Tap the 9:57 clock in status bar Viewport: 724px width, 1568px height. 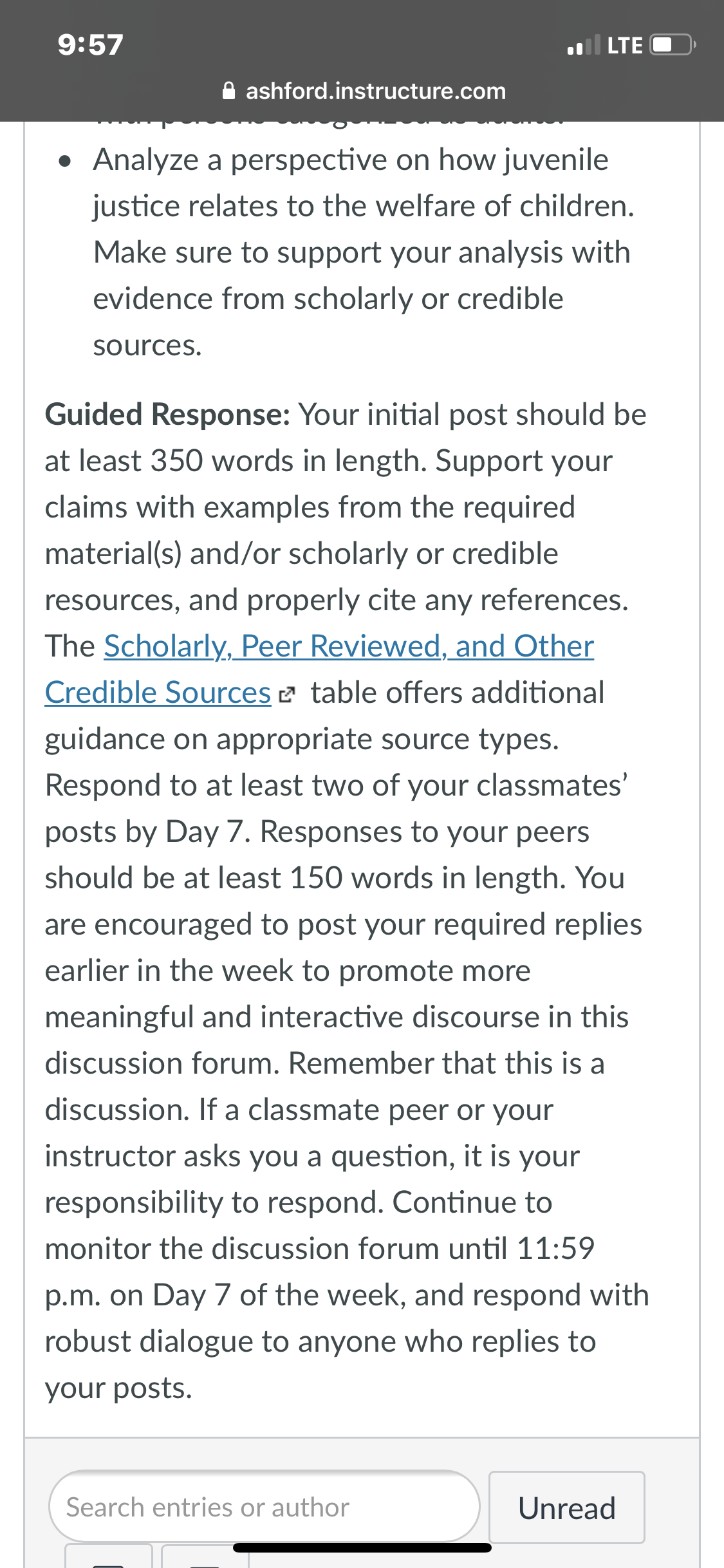[x=90, y=45]
